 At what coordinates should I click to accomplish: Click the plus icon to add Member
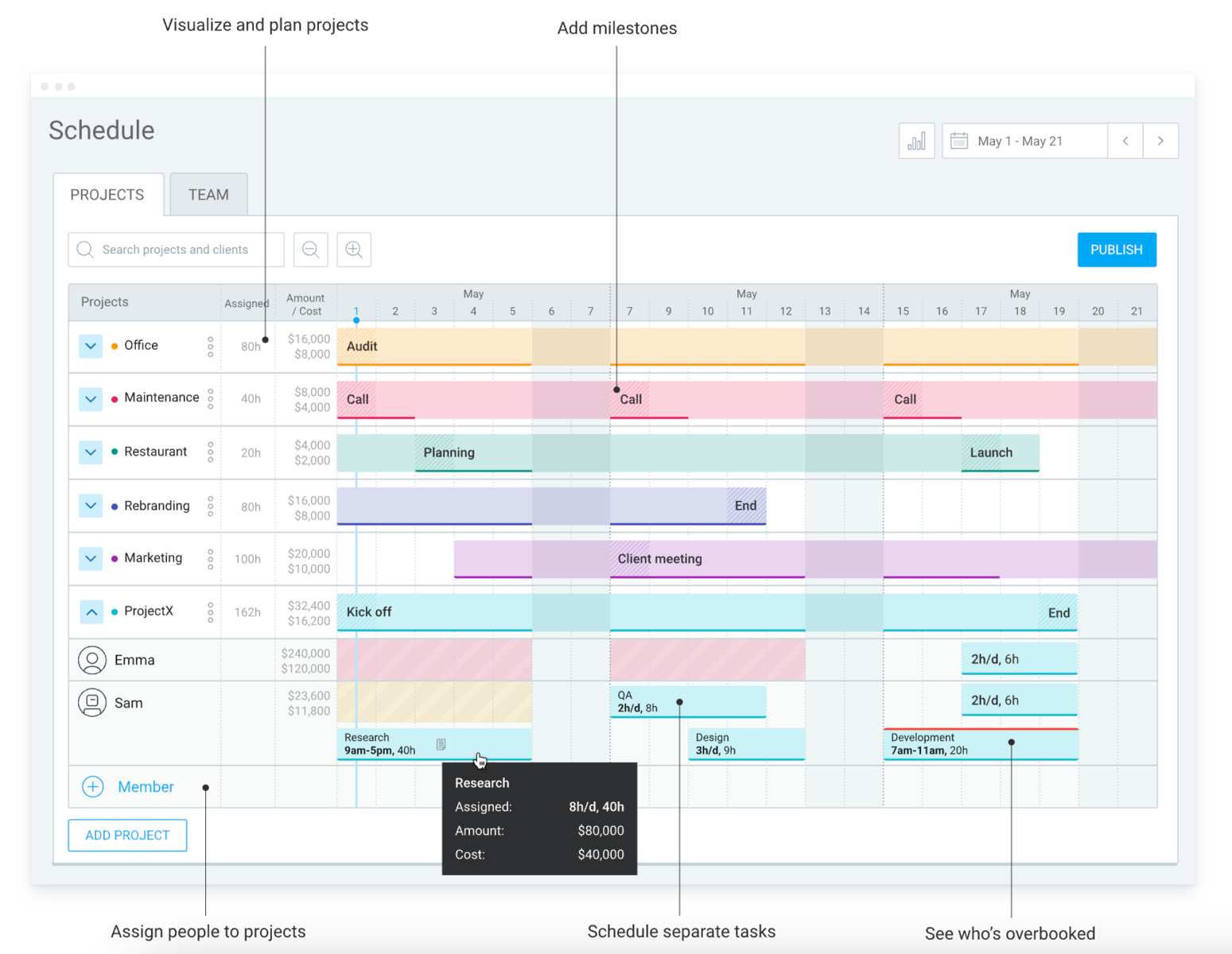pyautogui.click(x=93, y=786)
